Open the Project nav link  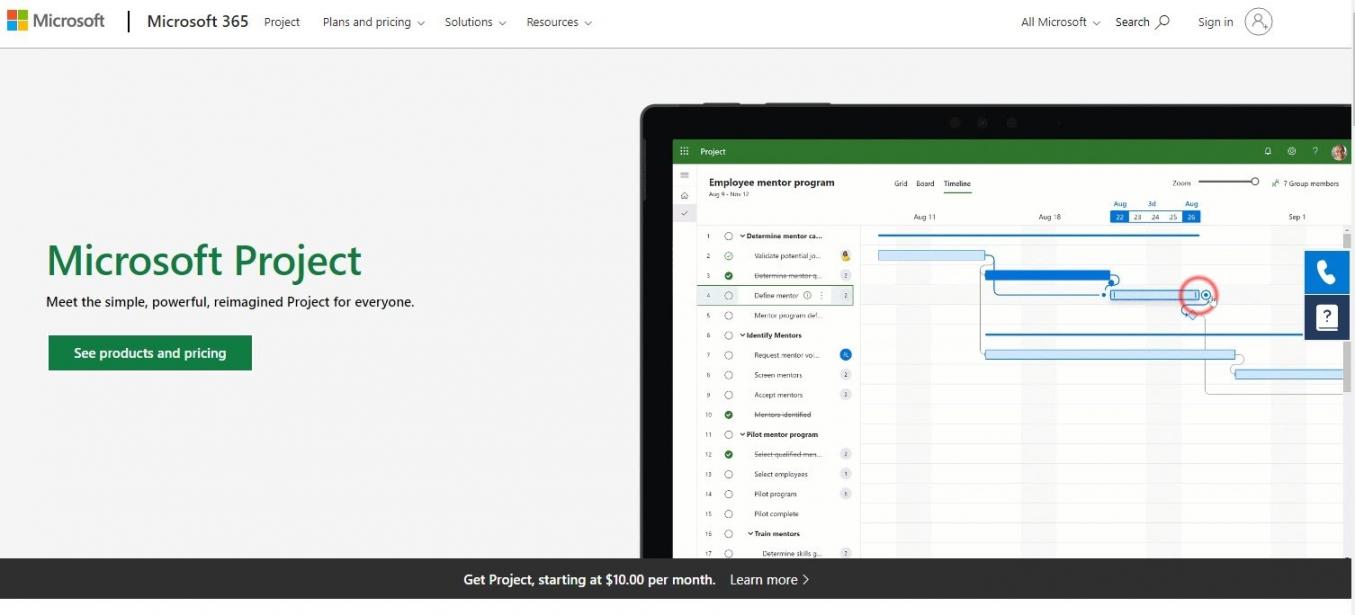tap(282, 22)
